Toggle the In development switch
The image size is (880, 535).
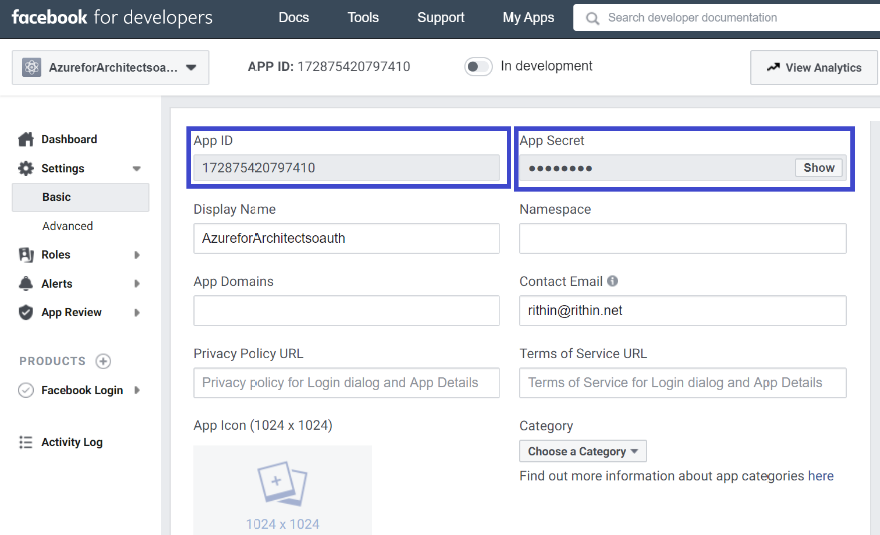pyautogui.click(x=479, y=67)
